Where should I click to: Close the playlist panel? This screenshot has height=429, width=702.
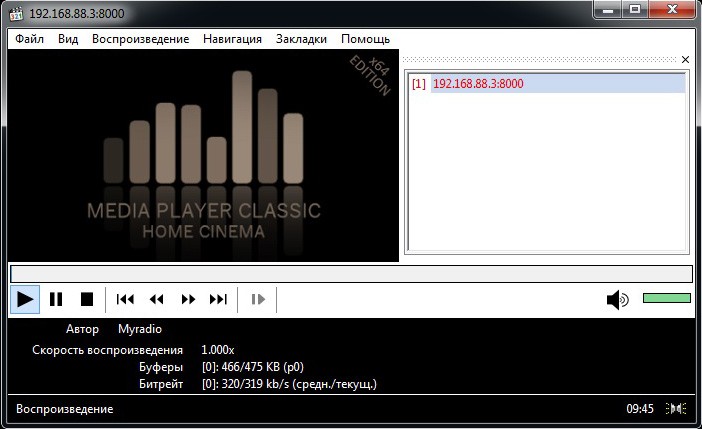pyautogui.click(x=685, y=60)
